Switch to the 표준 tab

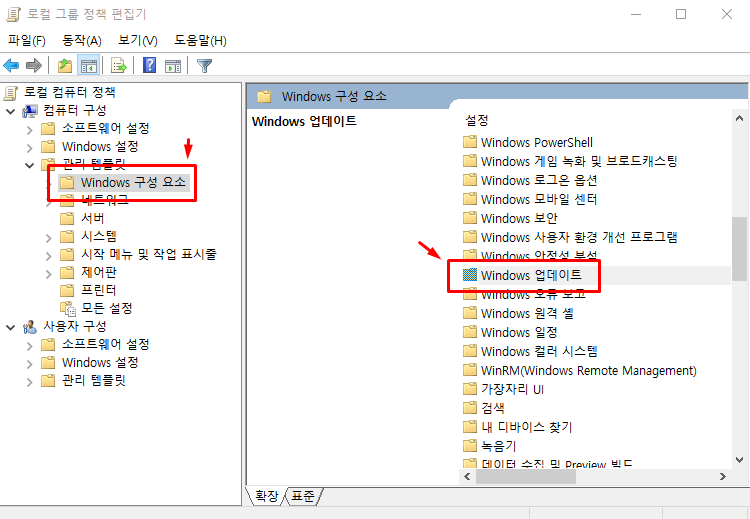(x=303, y=496)
